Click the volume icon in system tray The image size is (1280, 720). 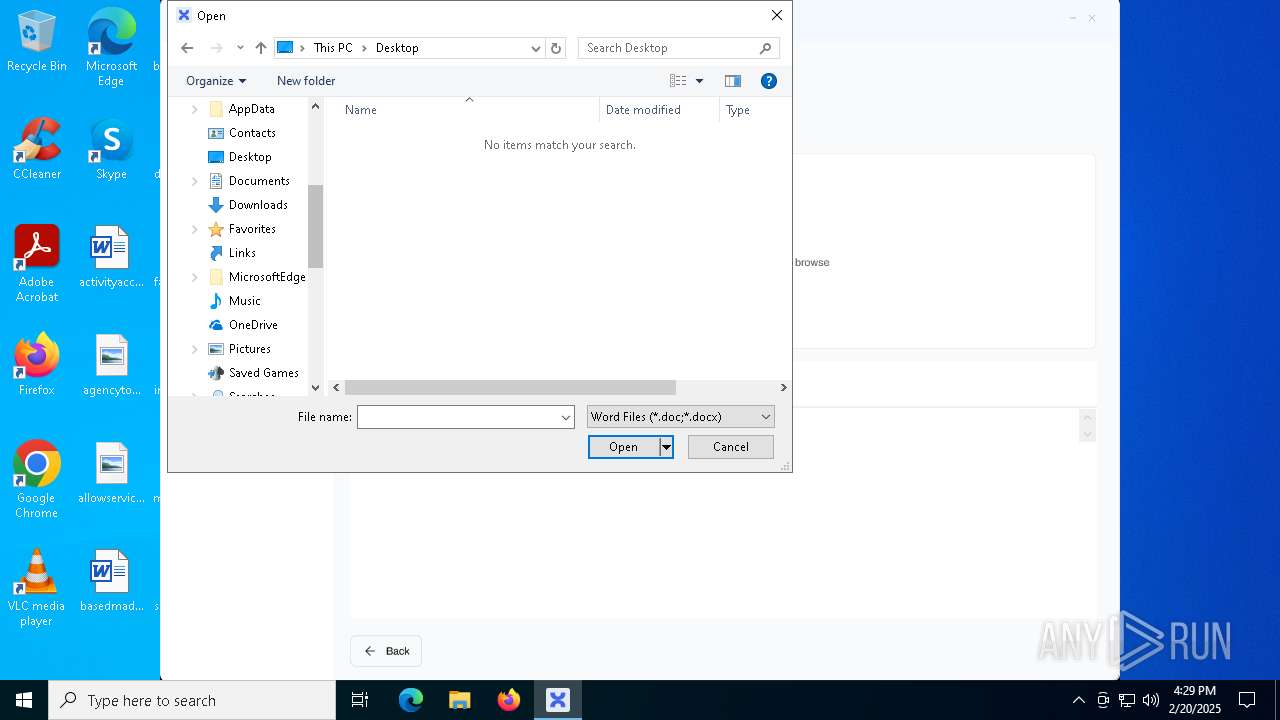(x=1151, y=700)
